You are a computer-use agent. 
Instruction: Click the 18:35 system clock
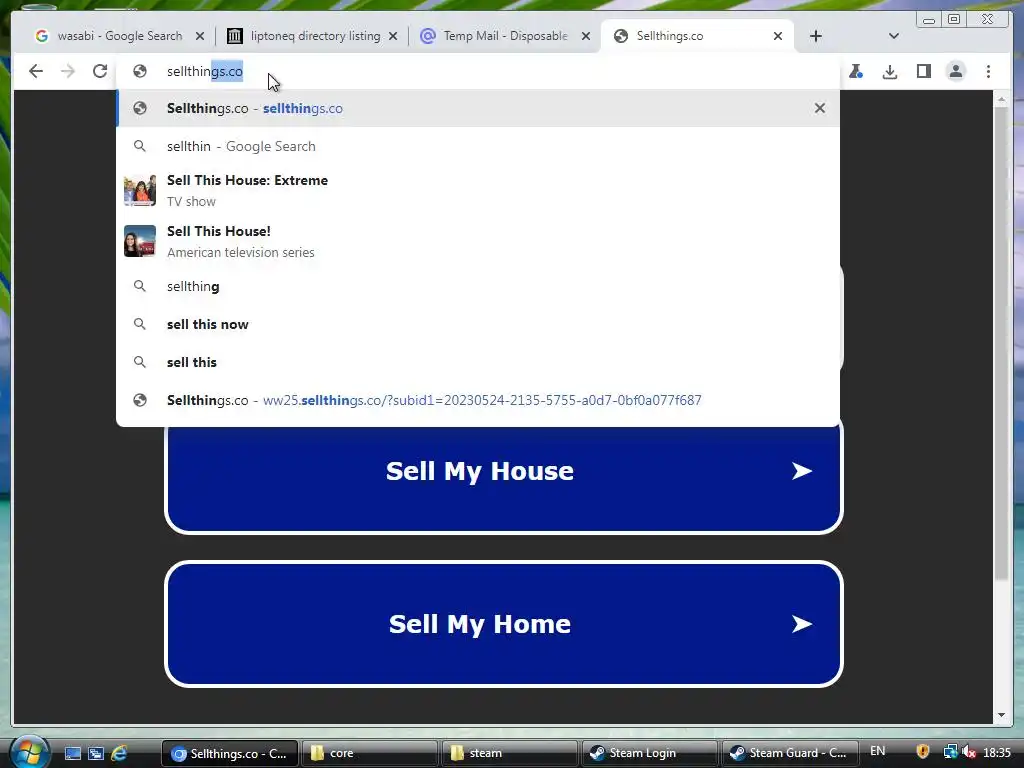click(x=997, y=752)
